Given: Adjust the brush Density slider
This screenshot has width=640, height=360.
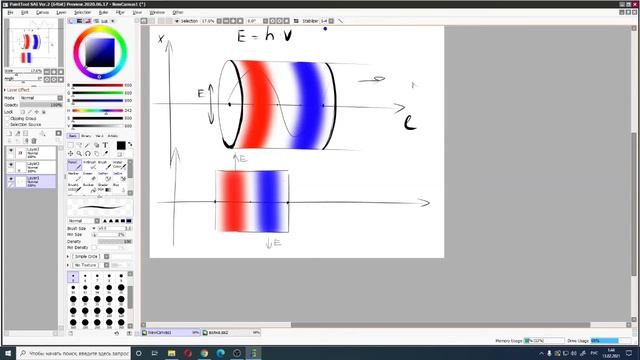Looking at the screenshot, I should (x=115, y=241).
